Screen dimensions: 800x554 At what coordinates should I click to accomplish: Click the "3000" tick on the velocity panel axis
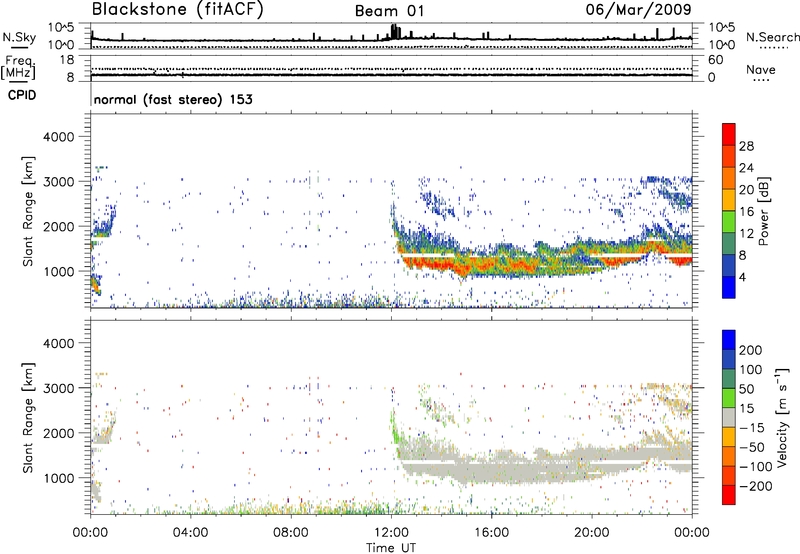(x=59, y=388)
